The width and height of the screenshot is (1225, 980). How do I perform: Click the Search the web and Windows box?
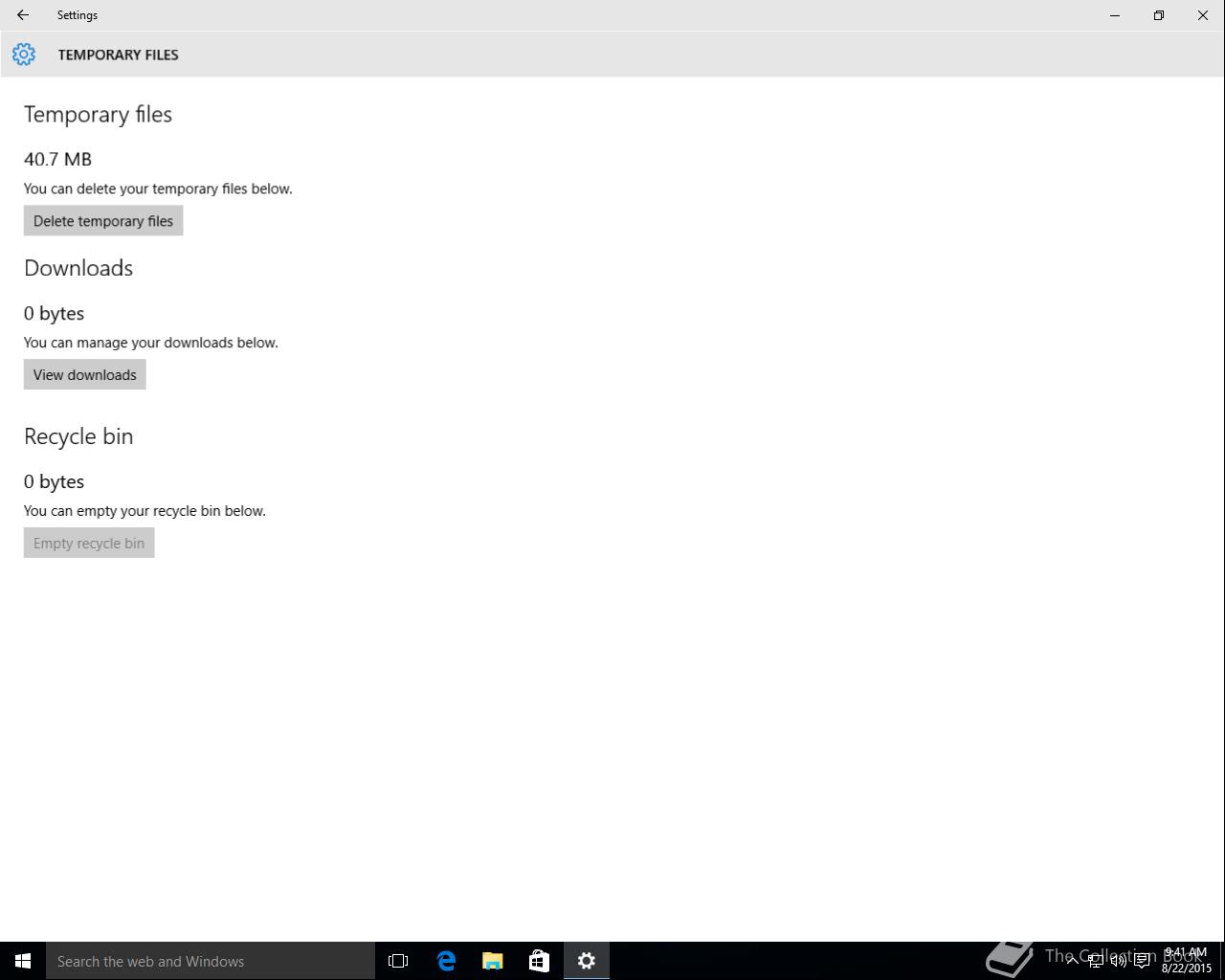coord(211,961)
